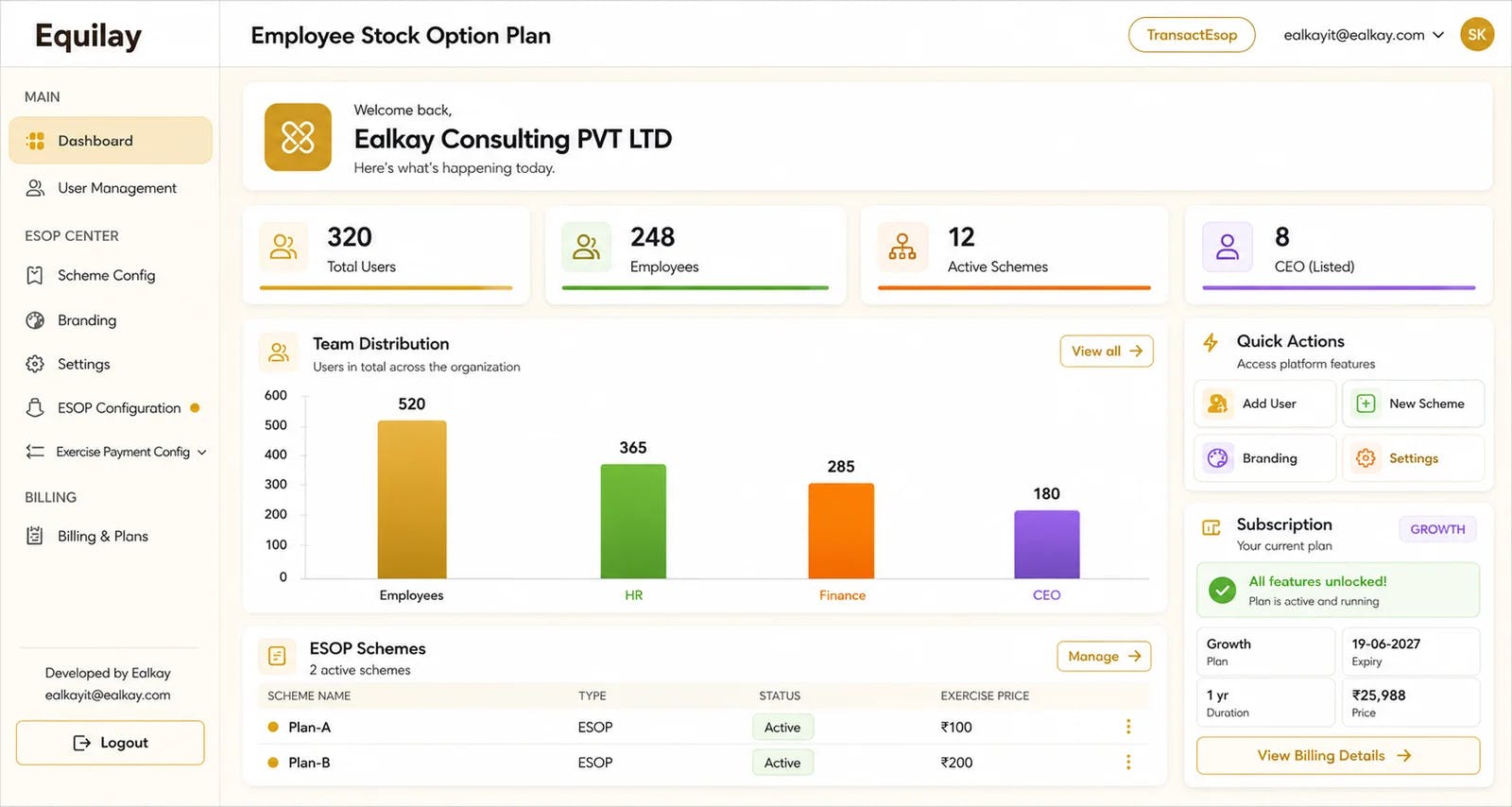
Task: Click the Settings gear icon in sidebar
Action: coord(35,364)
